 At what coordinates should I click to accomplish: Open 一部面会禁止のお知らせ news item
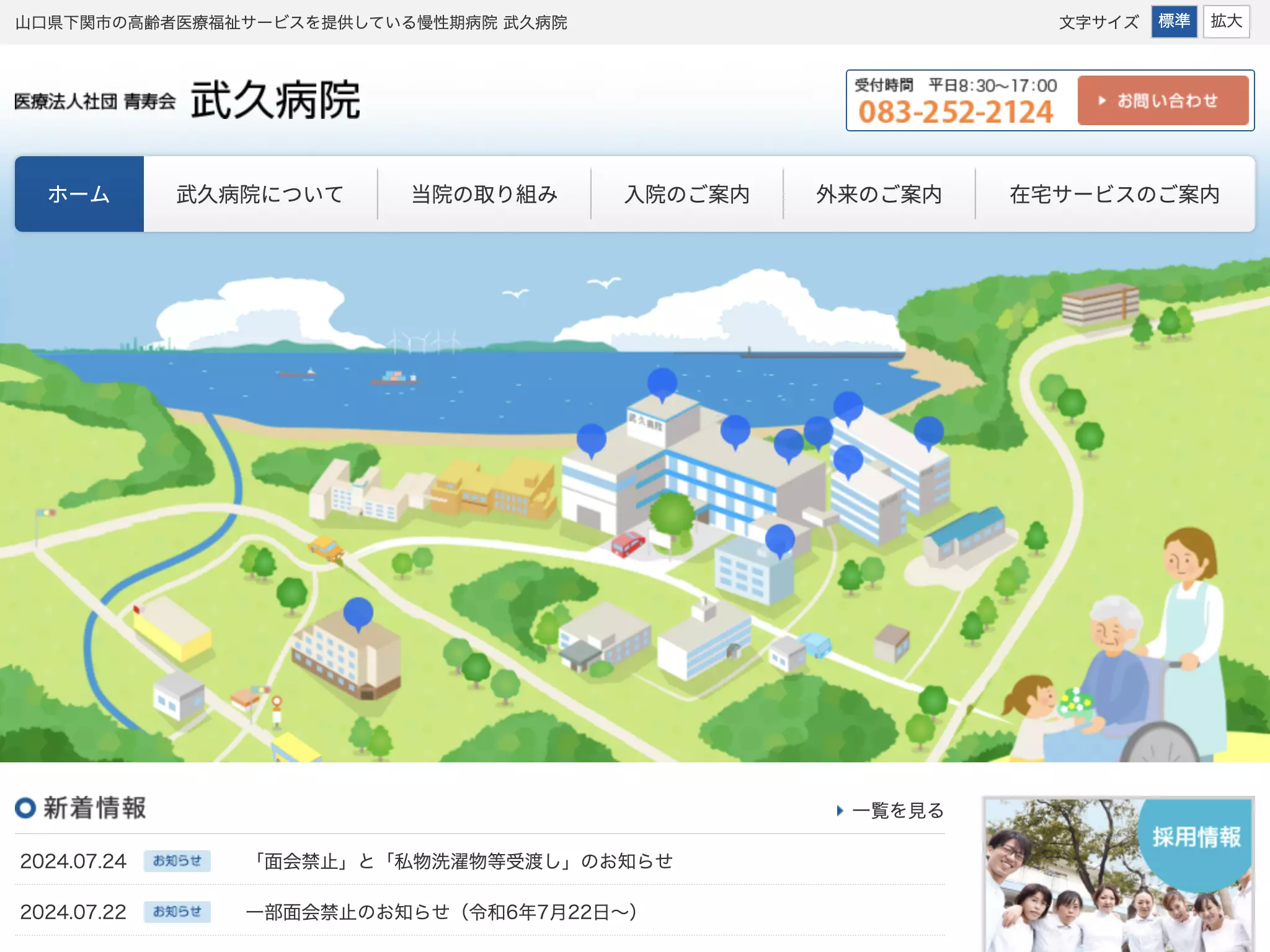442,912
